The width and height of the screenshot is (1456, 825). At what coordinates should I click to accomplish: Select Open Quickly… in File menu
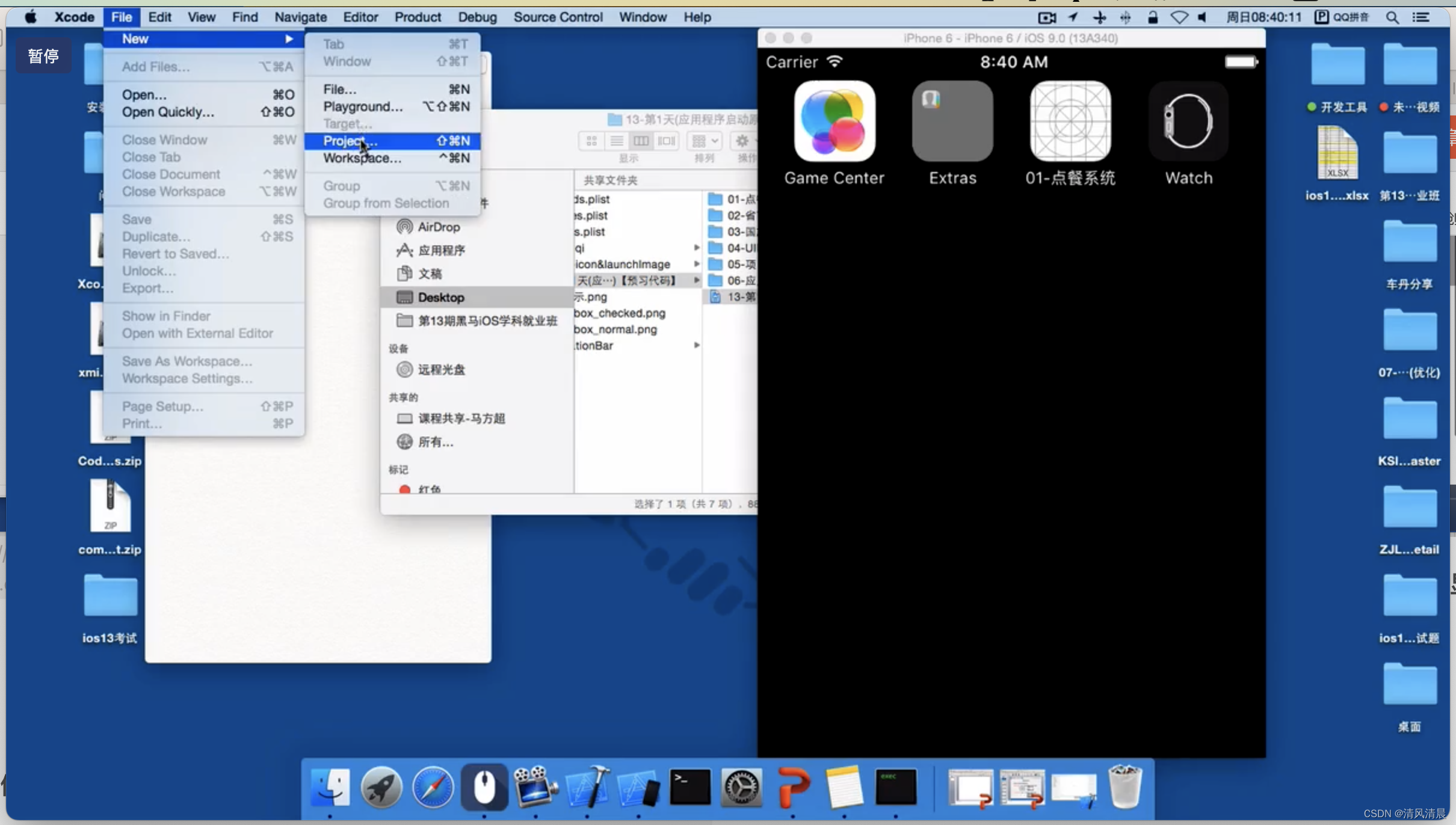point(204,112)
